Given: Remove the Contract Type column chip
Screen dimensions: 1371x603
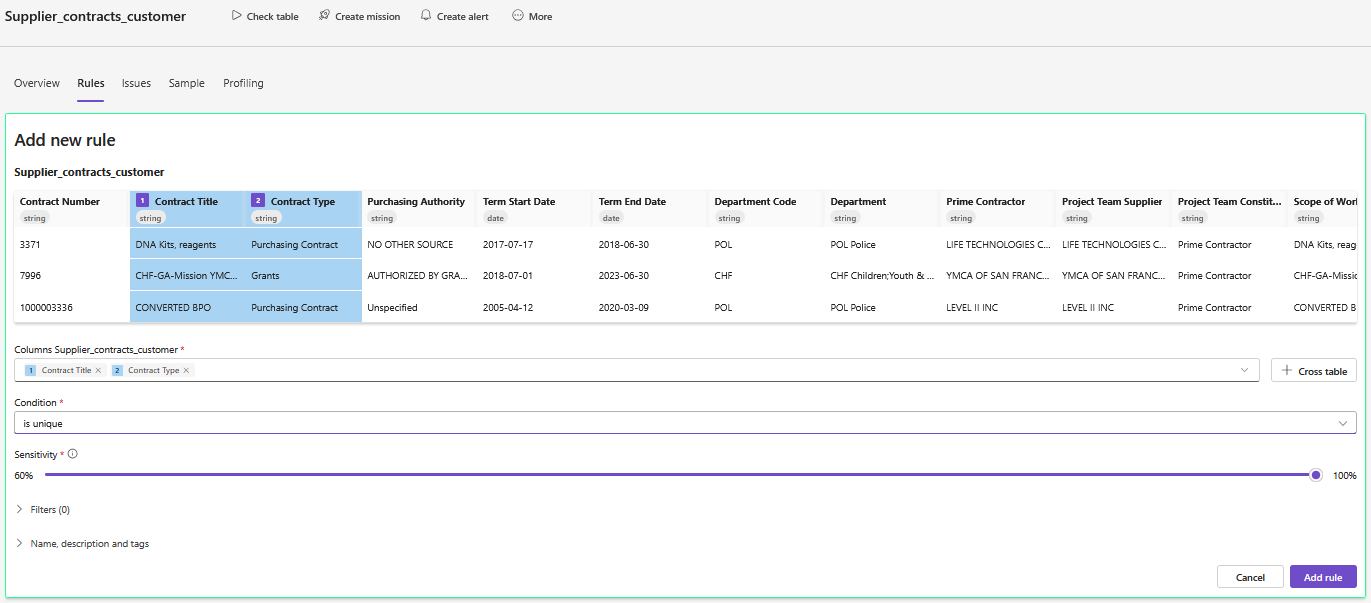Looking at the screenshot, I should click(186, 370).
